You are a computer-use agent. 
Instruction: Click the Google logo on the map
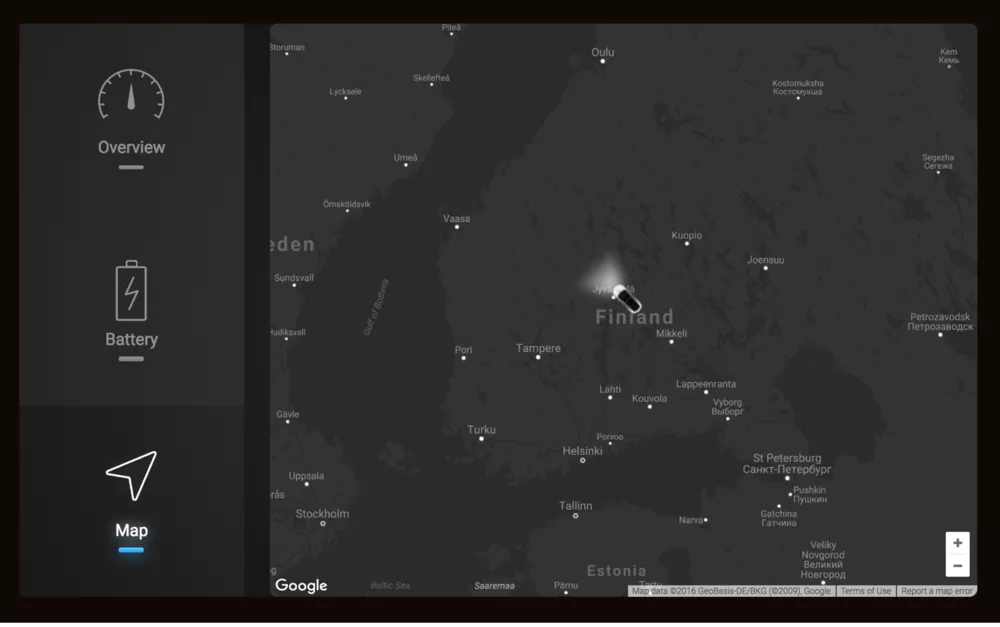[x=301, y=586]
